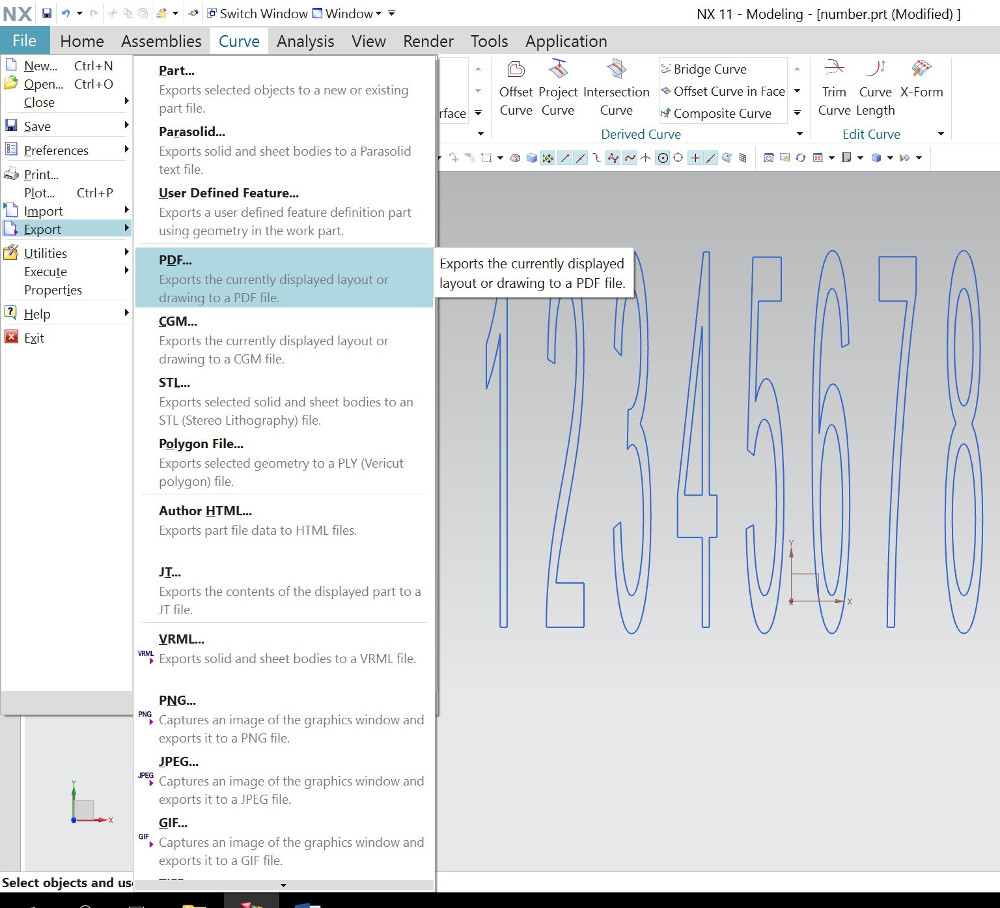This screenshot has height=908, width=1000.
Task: Select the Project Curve tool
Action: pos(558,89)
